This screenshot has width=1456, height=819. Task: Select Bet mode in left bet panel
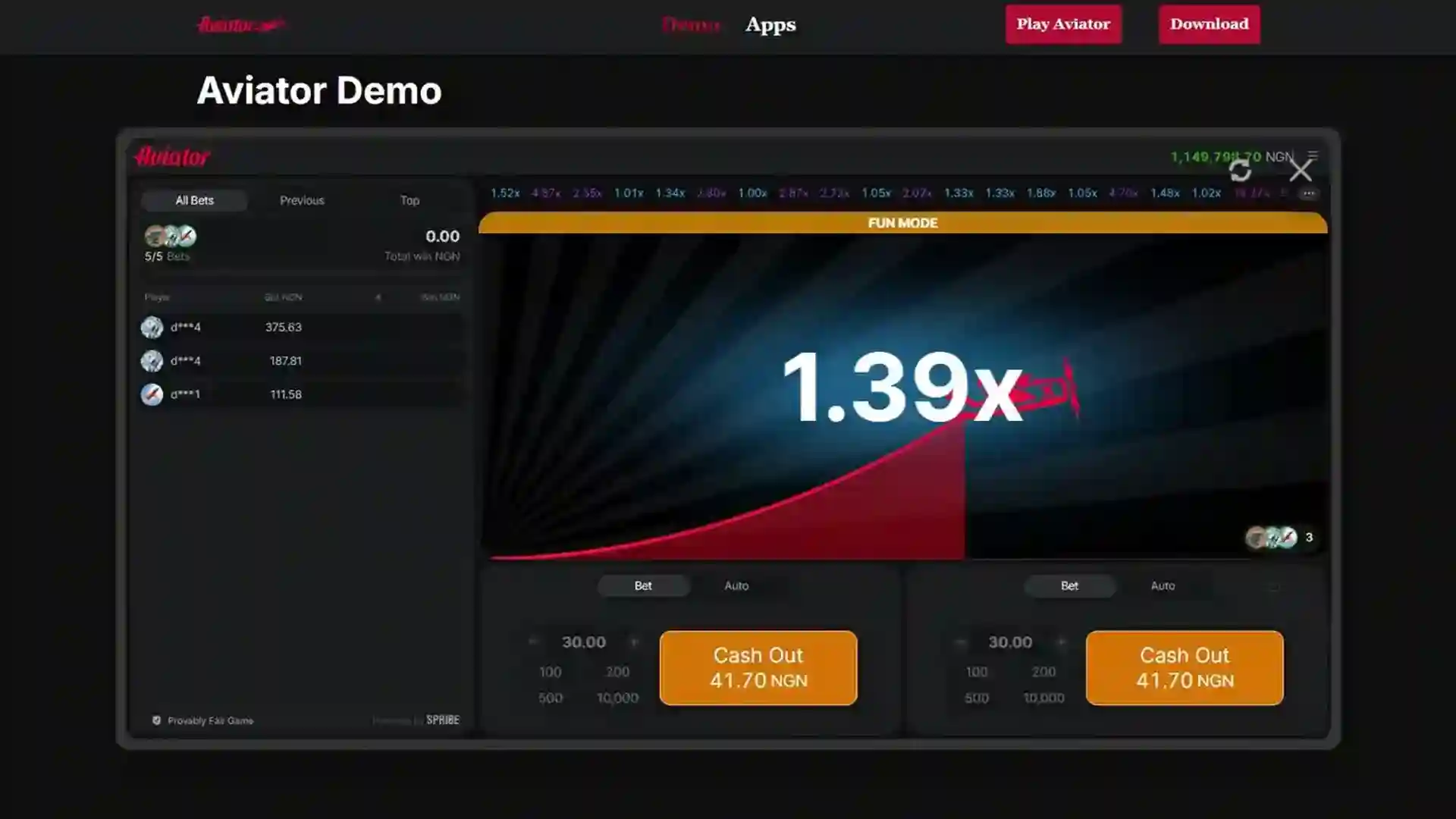(643, 585)
